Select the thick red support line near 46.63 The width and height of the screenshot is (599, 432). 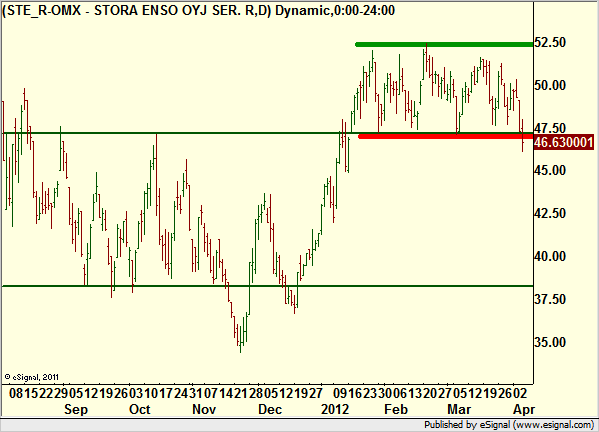[445, 136]
